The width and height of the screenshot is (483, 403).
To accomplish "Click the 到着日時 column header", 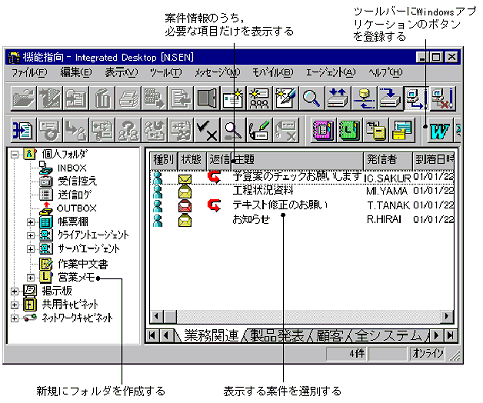I will click(433, 160).
